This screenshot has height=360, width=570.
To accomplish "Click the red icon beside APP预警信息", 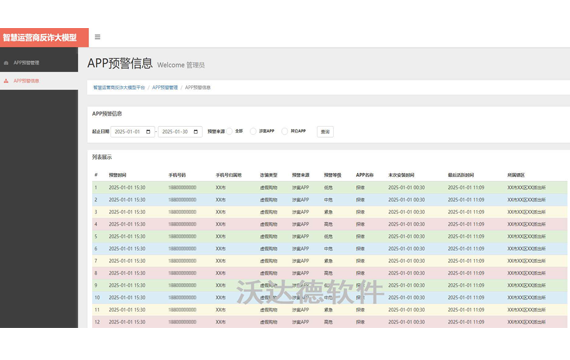I will (x=6, y=81).
